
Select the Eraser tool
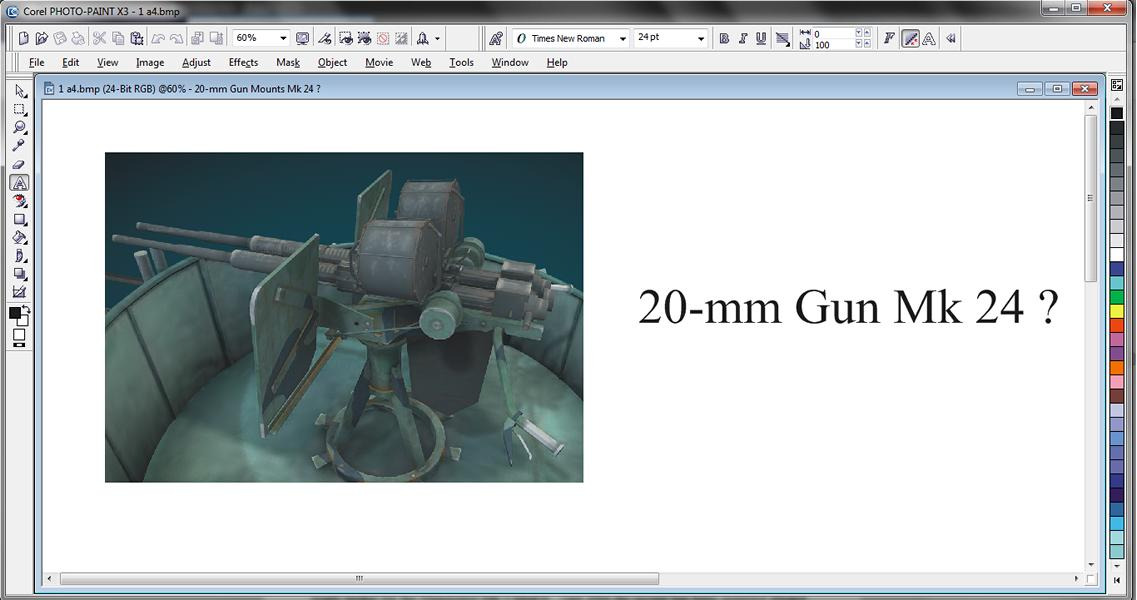tap(19, 165)
